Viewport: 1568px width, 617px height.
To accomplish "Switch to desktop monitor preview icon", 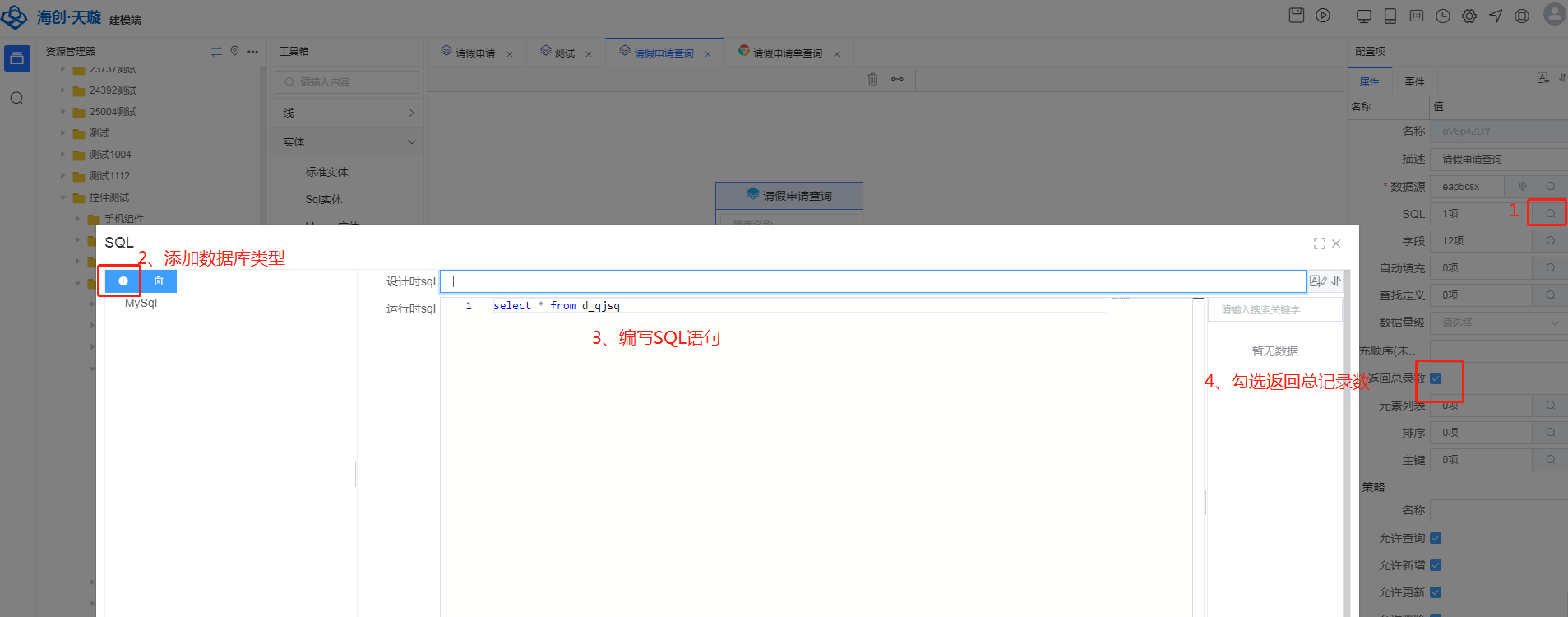I will pos(1364,16).
